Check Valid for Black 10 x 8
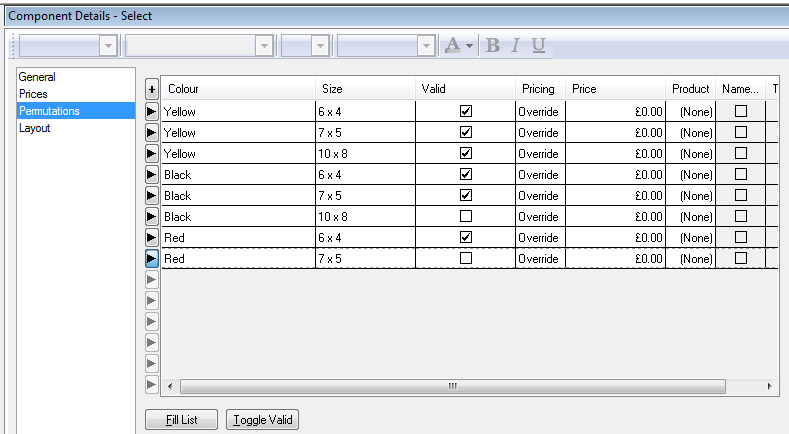Image resolution: width=789 pixels, height=434 pixels. click(465, 217)
